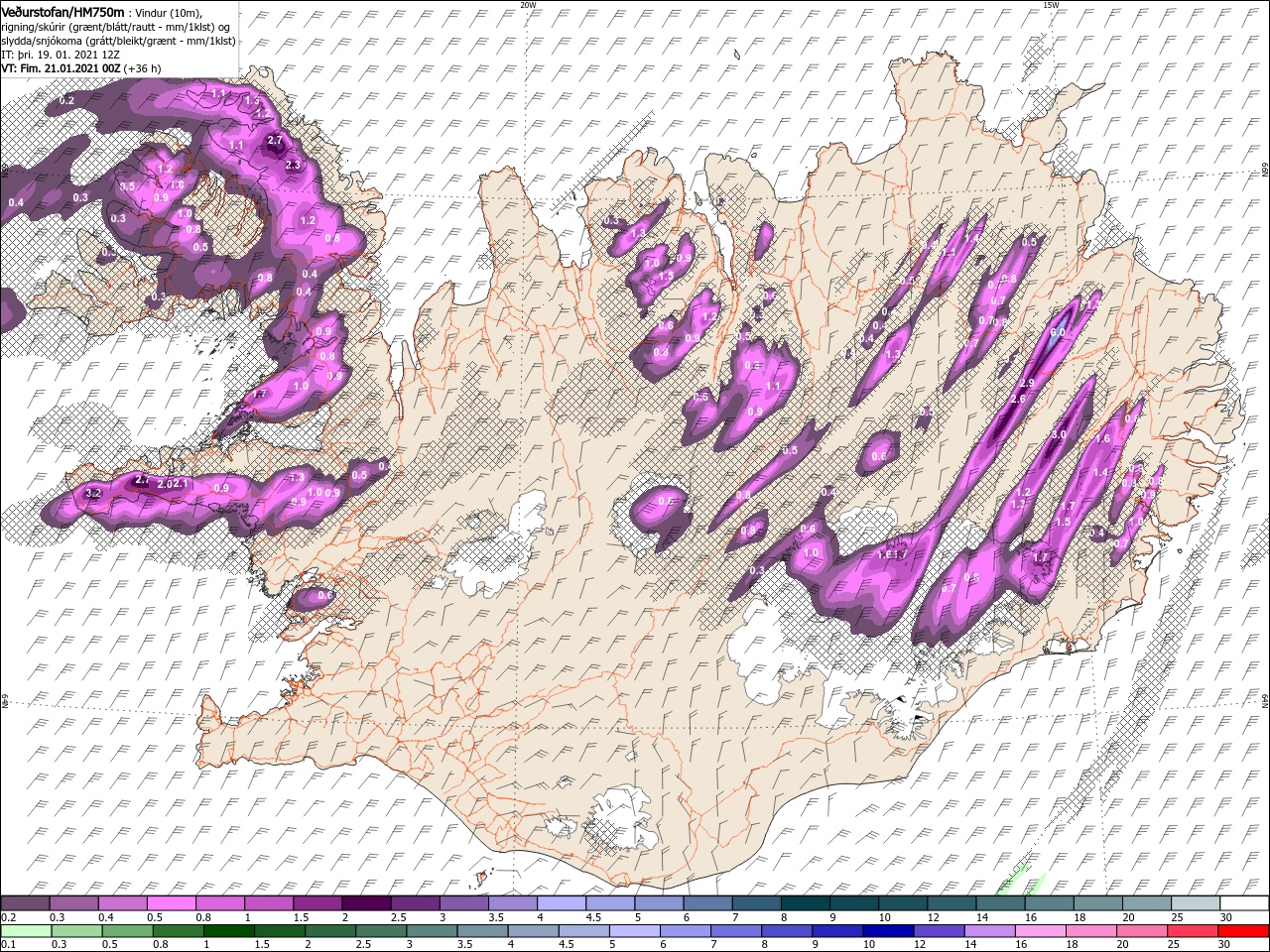Click the Veðurstofan/HM750m title text
The image size is (1270, 952).
(x=63, y=11)
